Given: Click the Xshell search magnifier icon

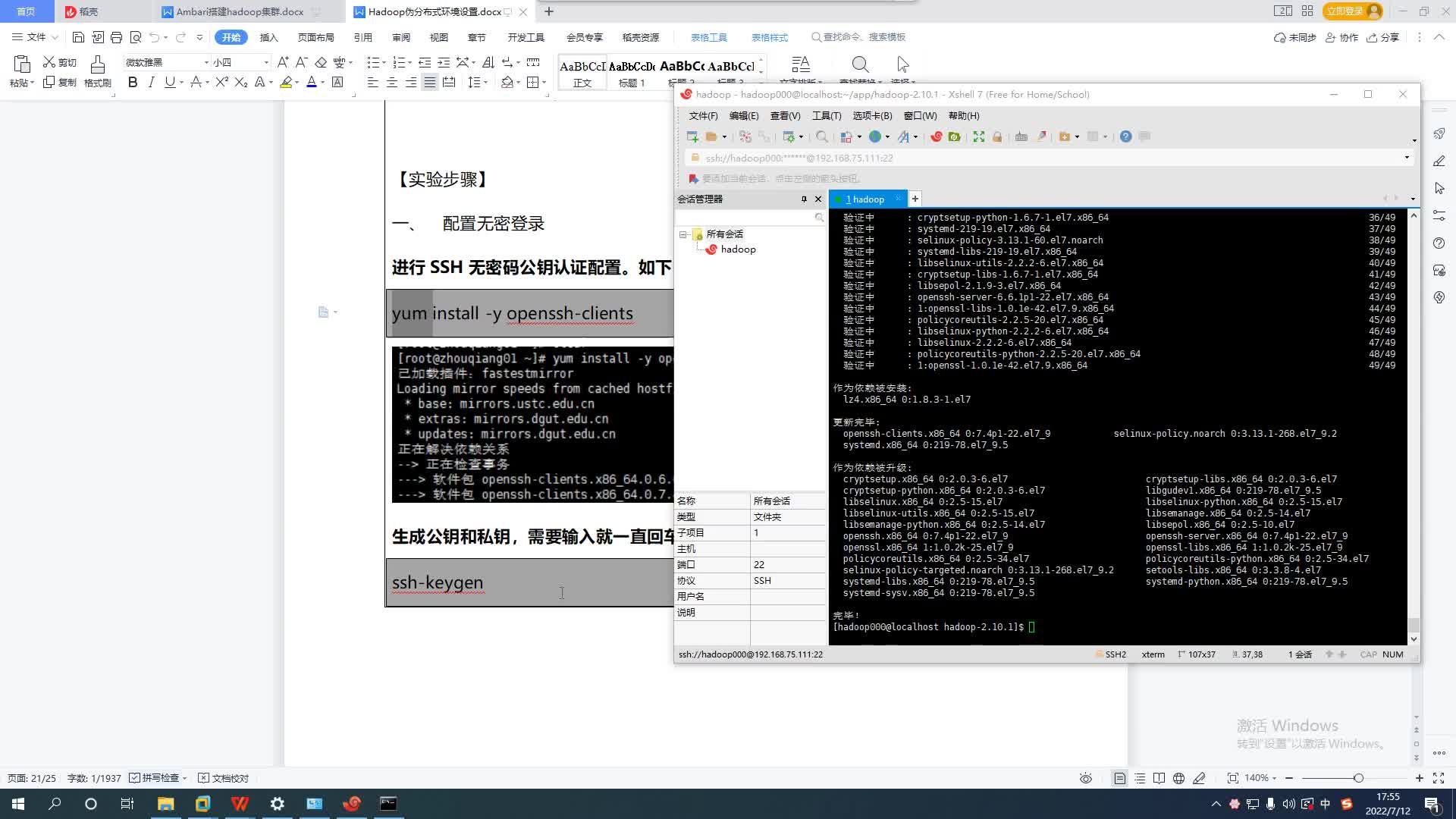Looking at the screenshot, I should click(821, 136).
